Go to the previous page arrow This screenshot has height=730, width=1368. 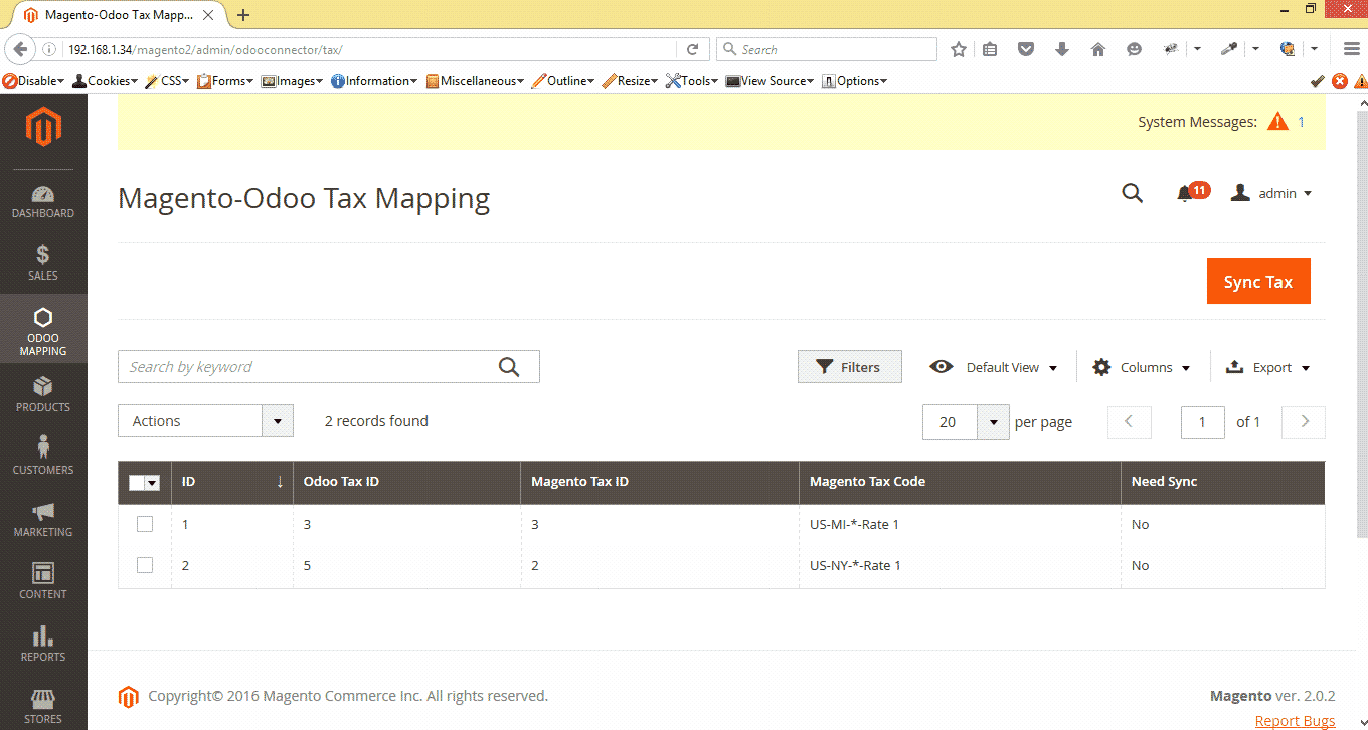pyautogui.click(x=1129, y=422)
